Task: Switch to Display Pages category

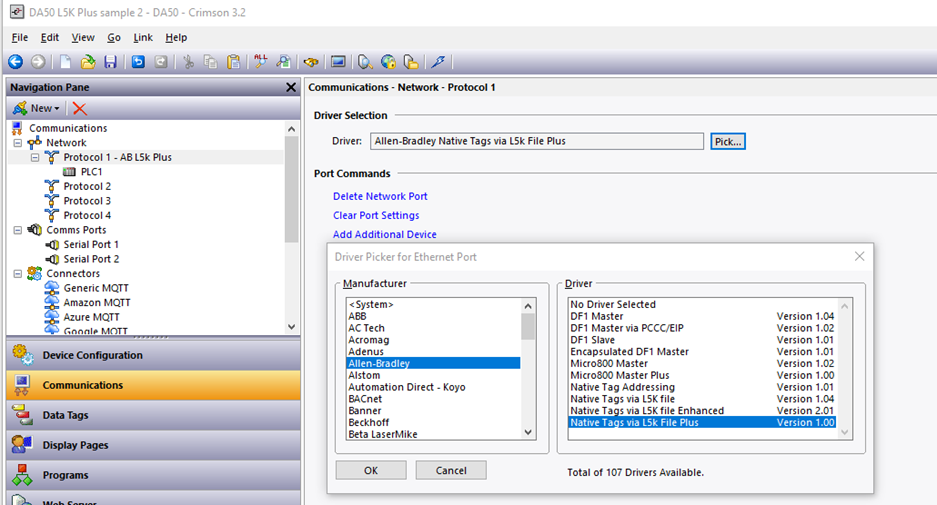Action: [154, 445]
